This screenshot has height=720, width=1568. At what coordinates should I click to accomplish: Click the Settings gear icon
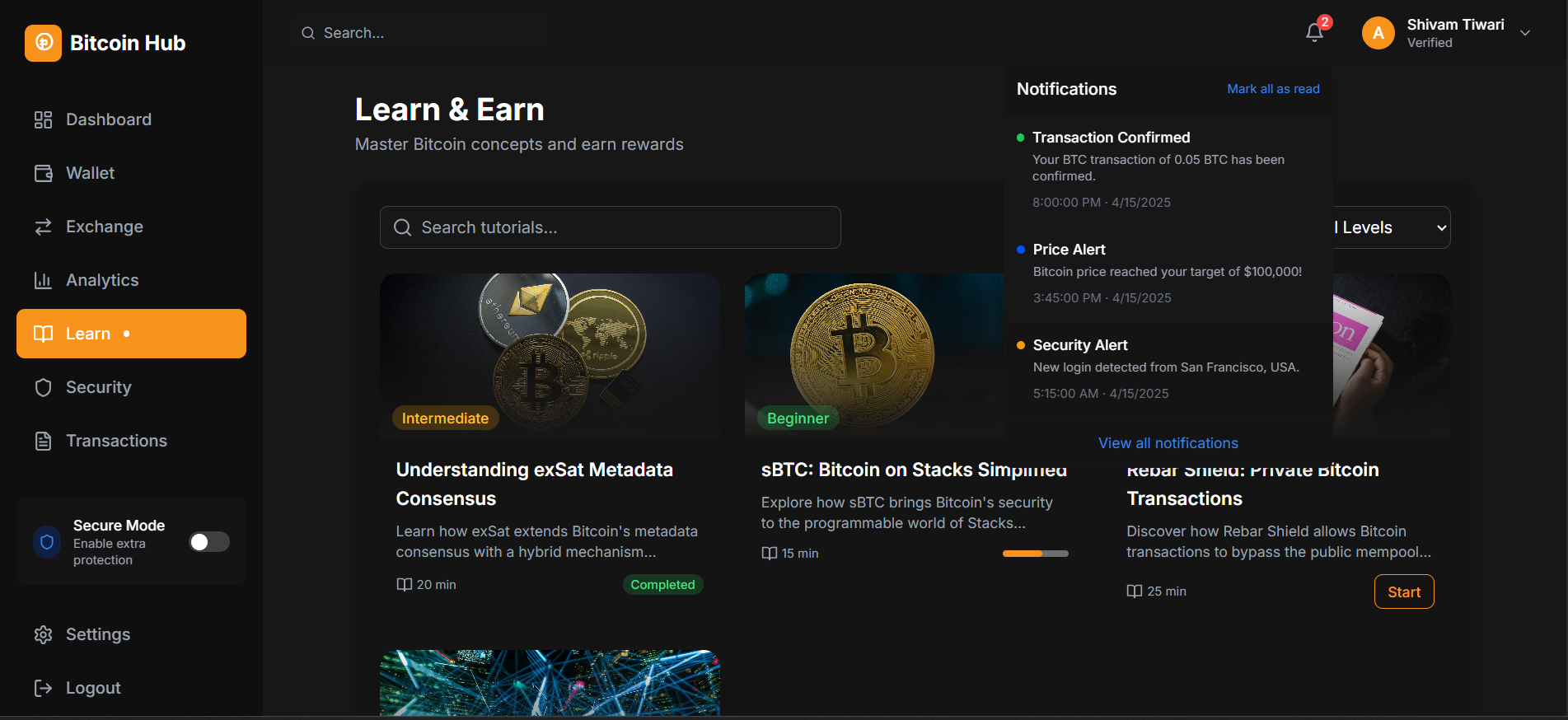click(x=43, y=634)
